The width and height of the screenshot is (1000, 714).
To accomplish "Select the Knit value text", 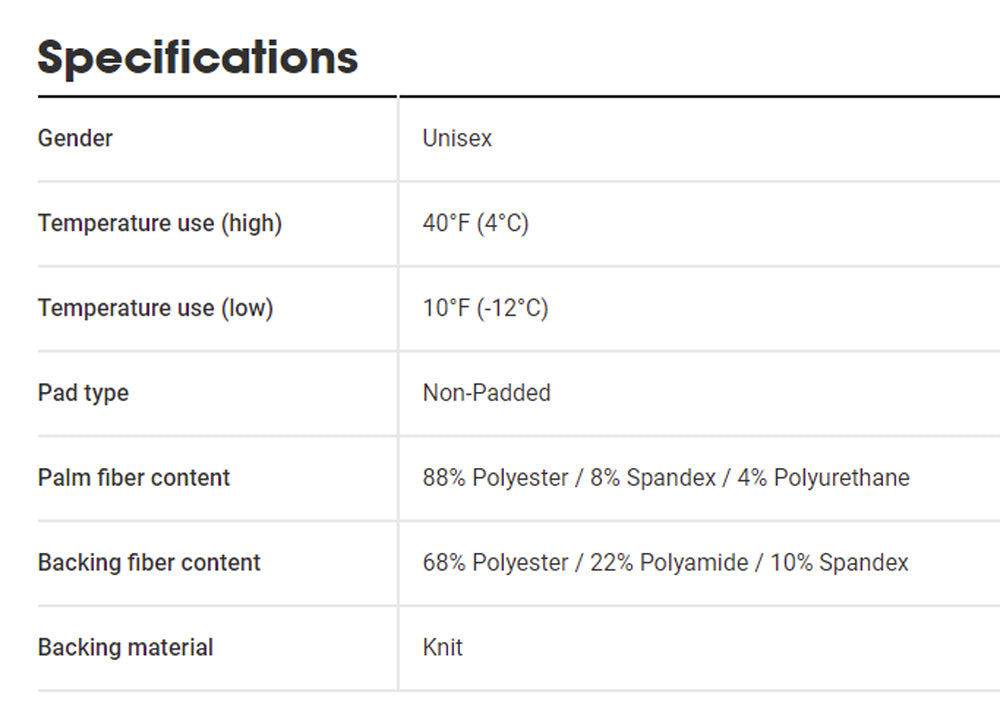I will pos(442,648).
